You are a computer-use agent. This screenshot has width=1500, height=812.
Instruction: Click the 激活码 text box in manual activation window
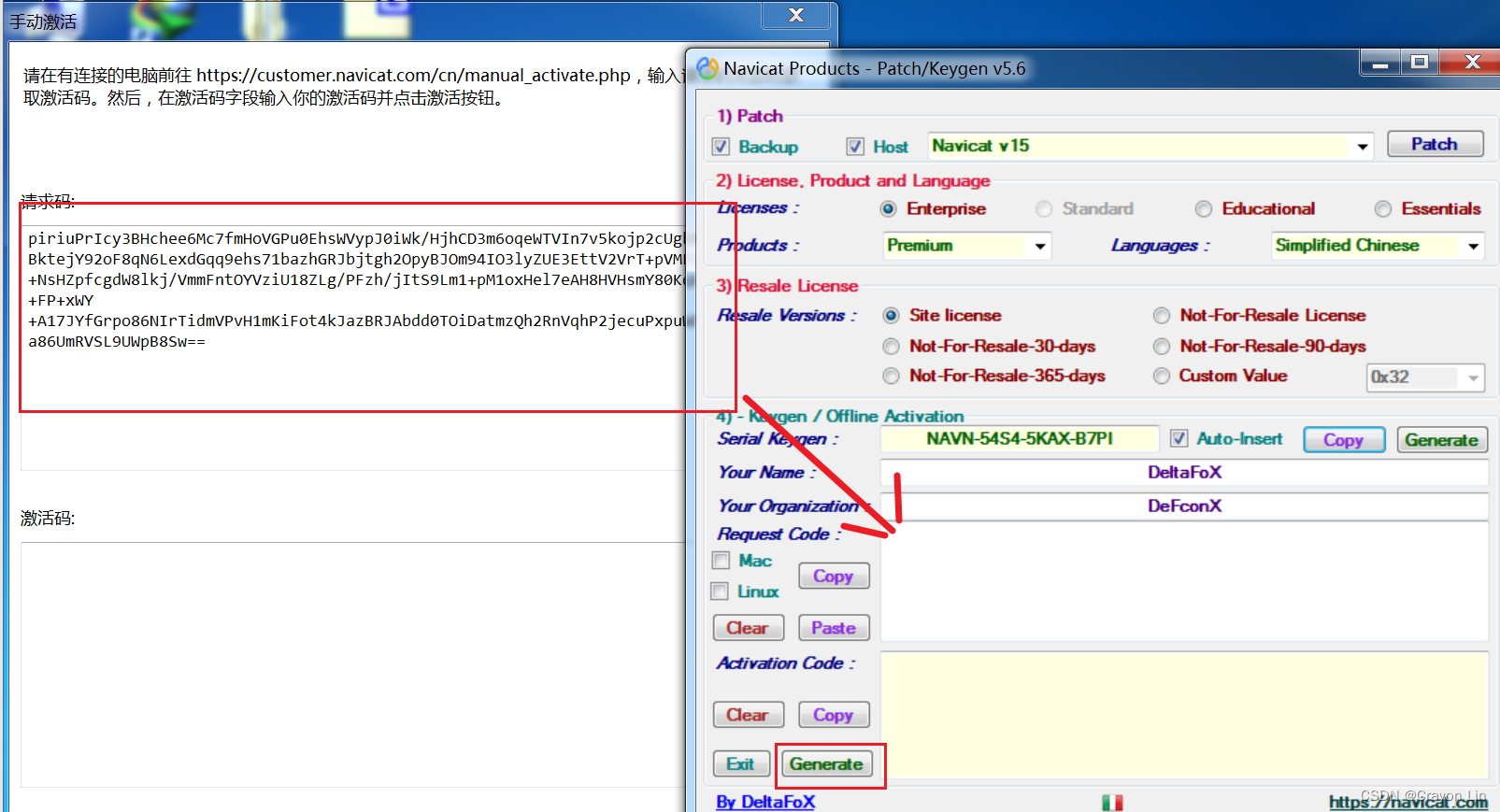click(353, 664)
